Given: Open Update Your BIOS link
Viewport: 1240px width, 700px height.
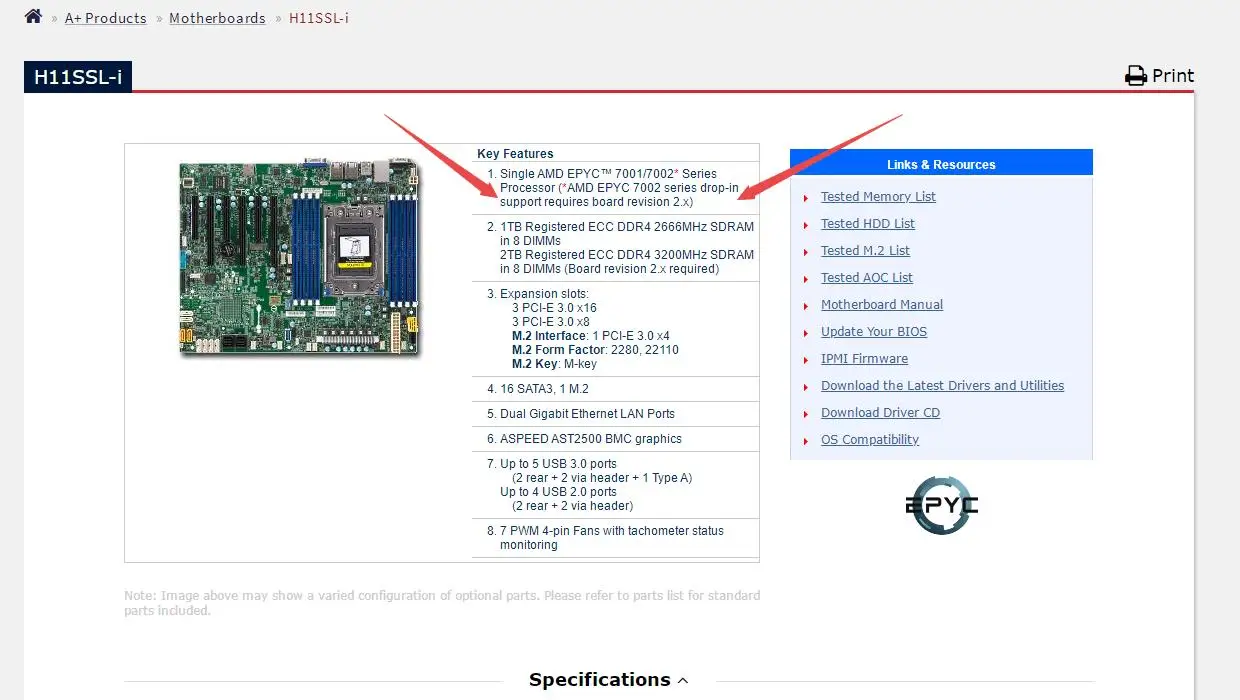Looking at the screenshot, I should click(873, 332).
